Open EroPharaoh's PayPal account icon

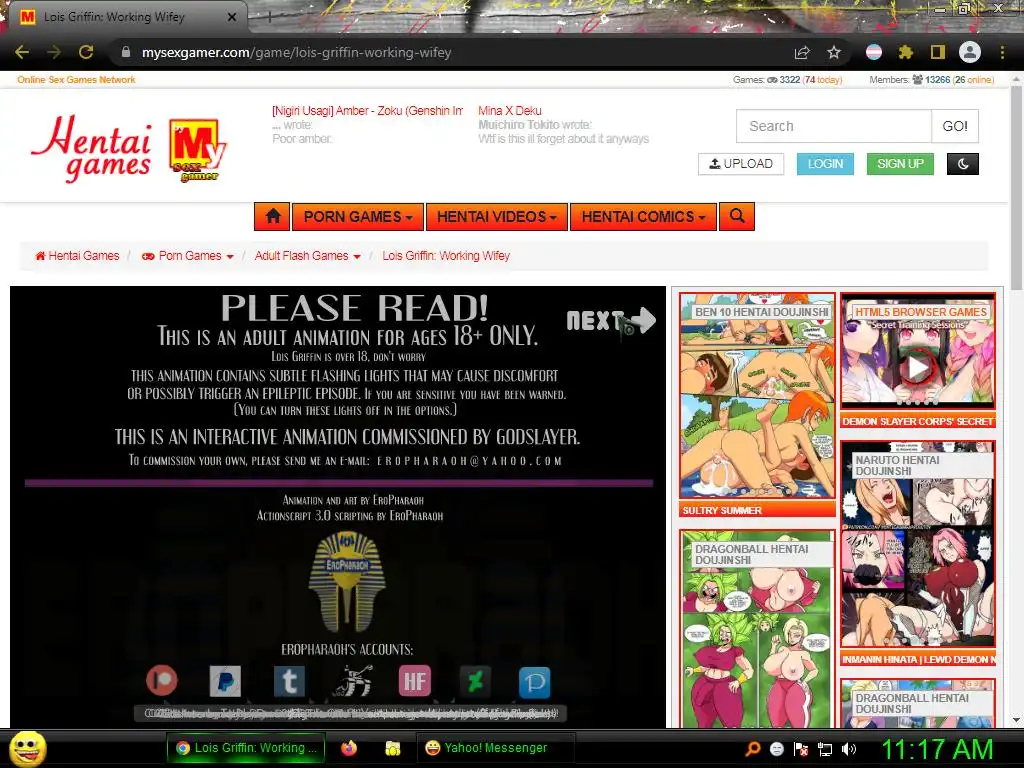click(225, 681)
